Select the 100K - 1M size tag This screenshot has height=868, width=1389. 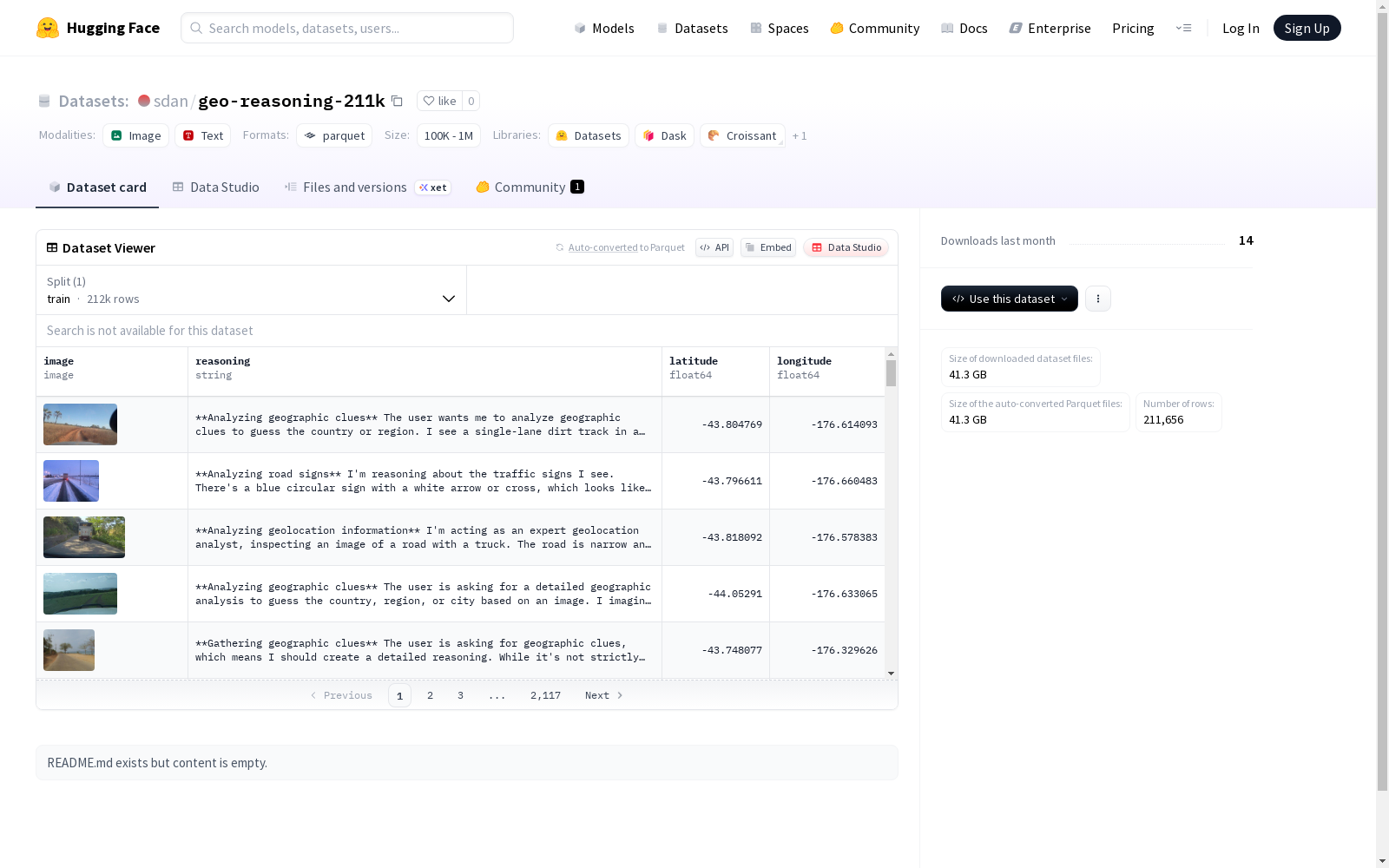(449, 135)
